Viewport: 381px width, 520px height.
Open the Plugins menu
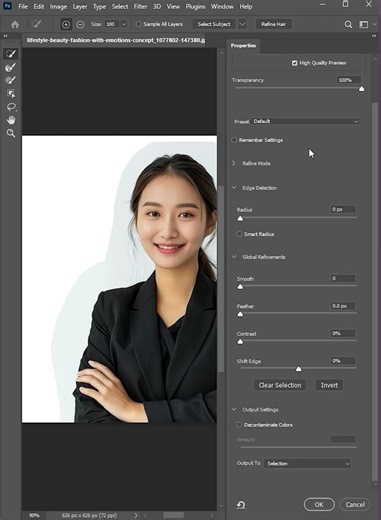point(195,6)
